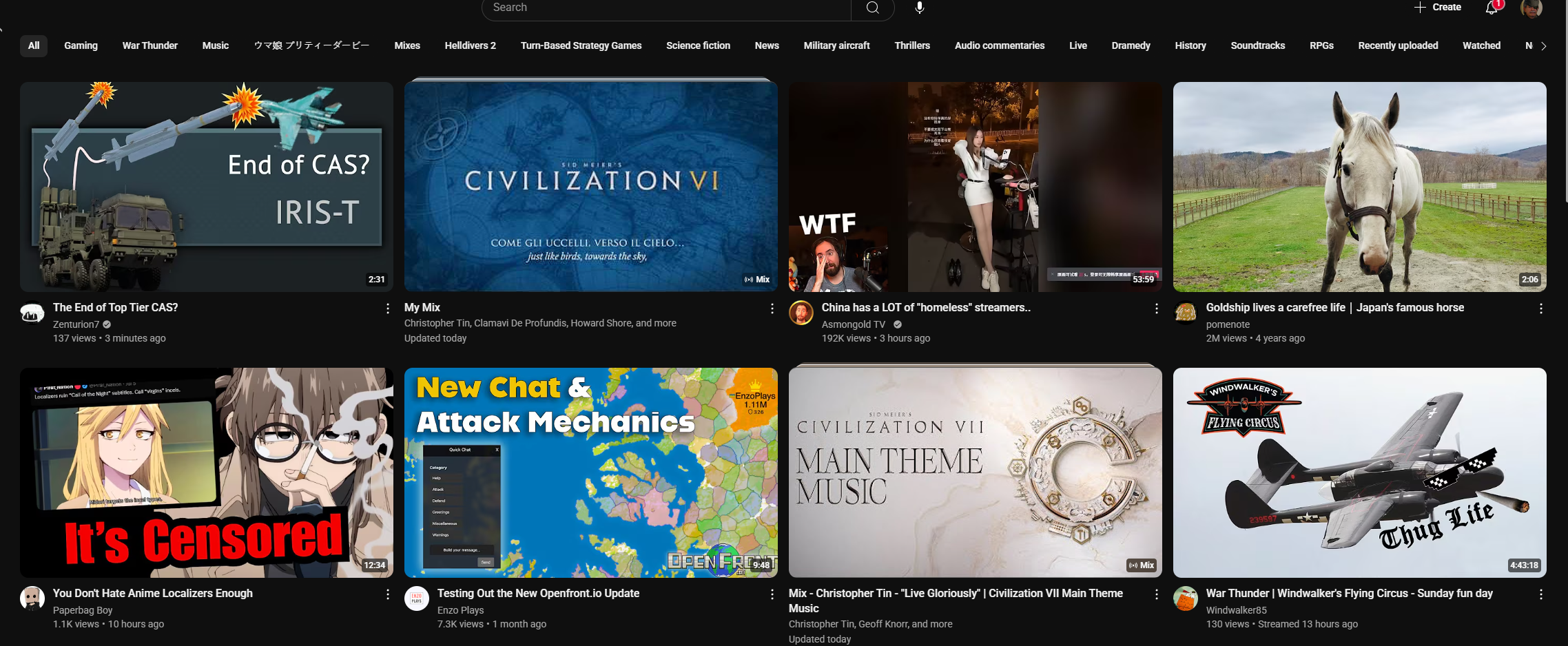This screenshot has height=646, width=1568.
Task: Open Zenturion7 channel avatar
Action: pyautogui.click(x=32, y=313)
